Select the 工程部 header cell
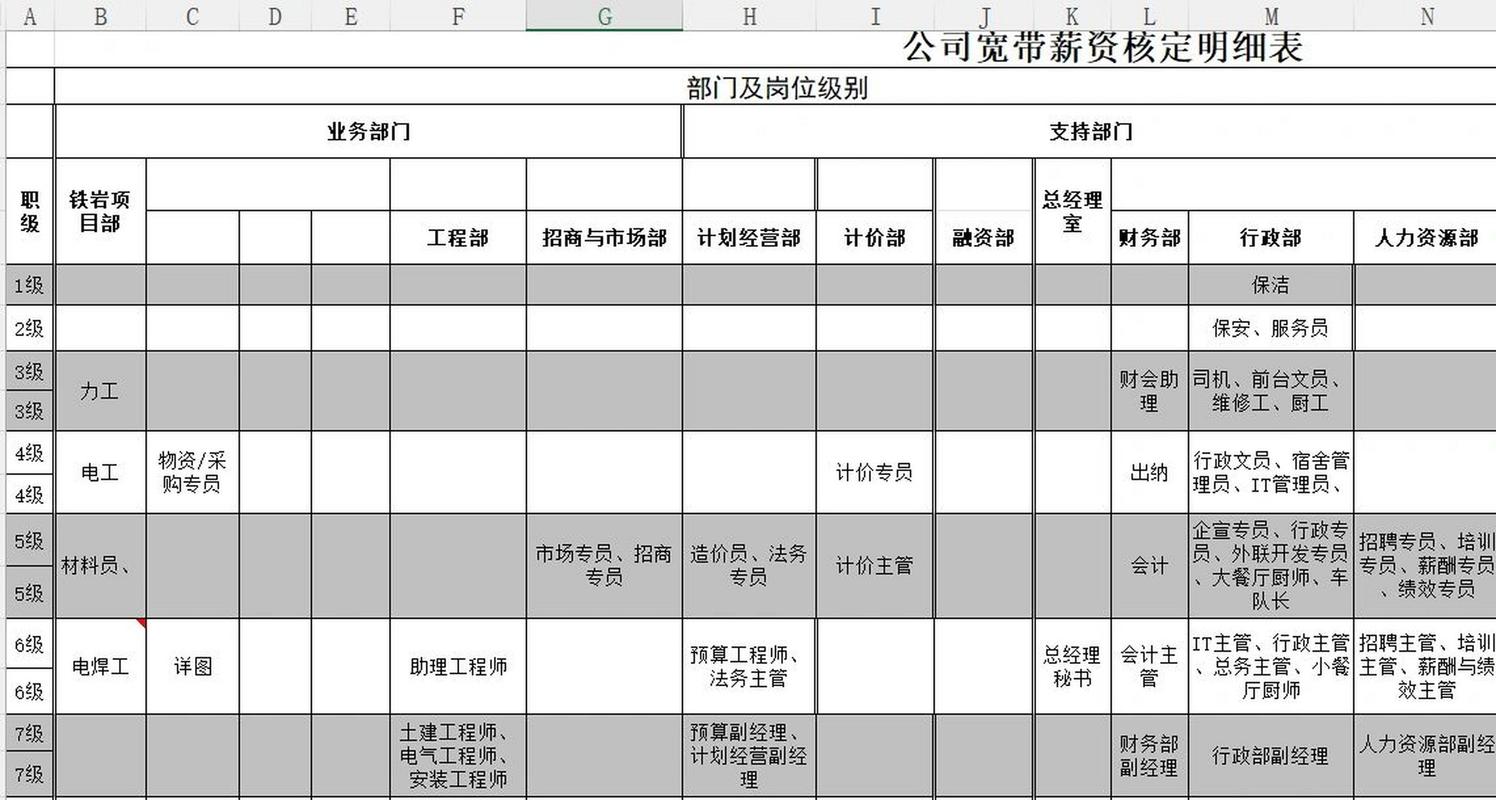This screenshot has width=1496, height=800. pyautogui.click(x=458, y=238)
